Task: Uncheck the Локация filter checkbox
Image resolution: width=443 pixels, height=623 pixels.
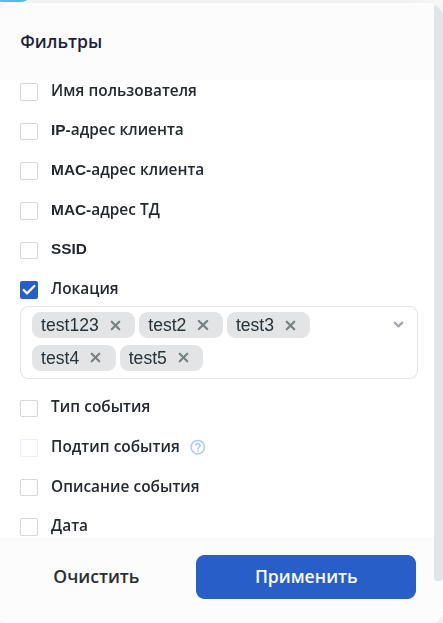Action: click(x=29, y=290)
